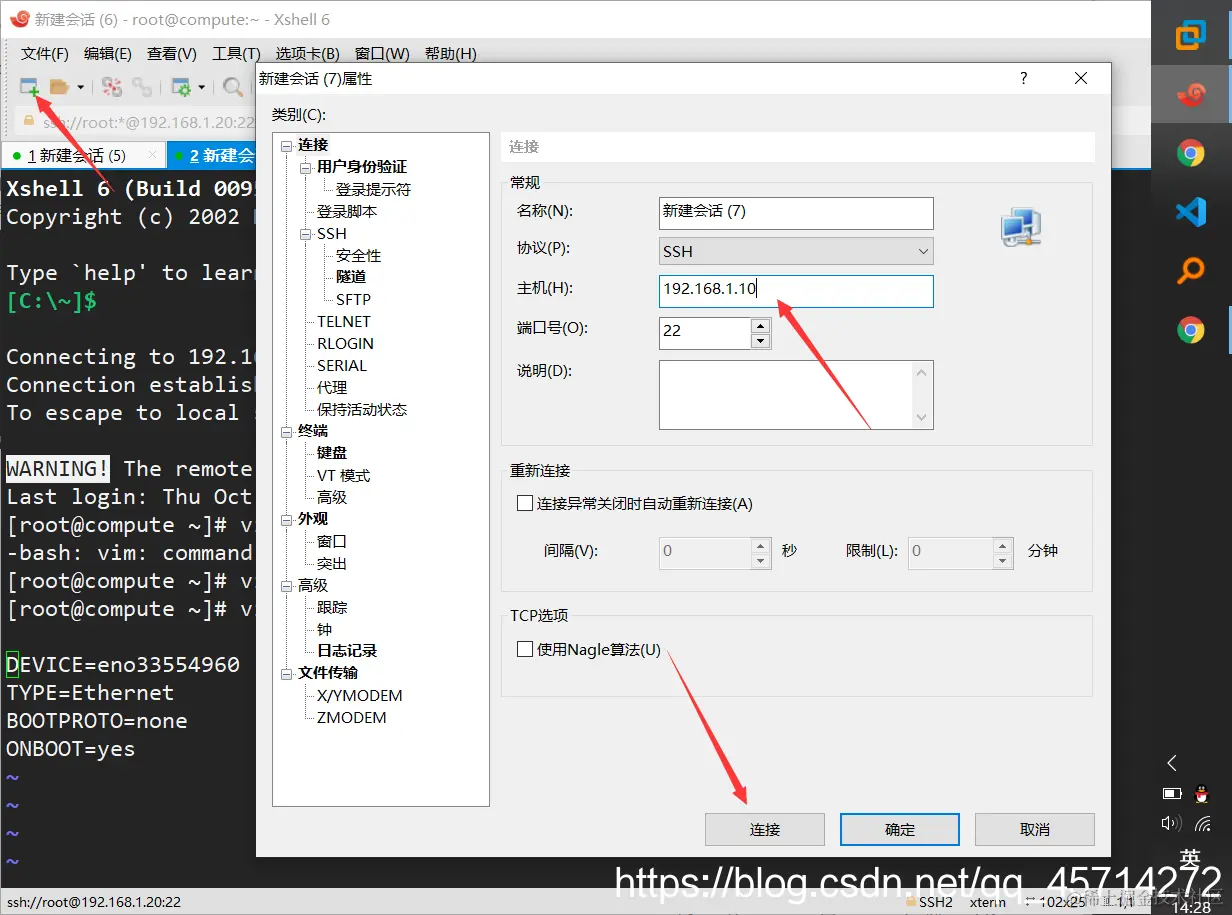The height and width of the screenshot is (915, 1232).
Task: Click the 连接 button to connect
Action: pos(764,829)
